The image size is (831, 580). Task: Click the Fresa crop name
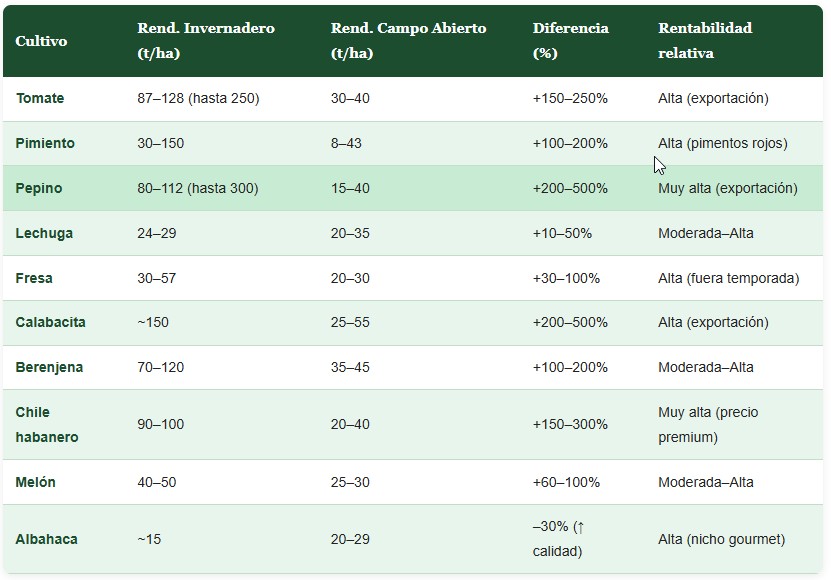[34, 278]
